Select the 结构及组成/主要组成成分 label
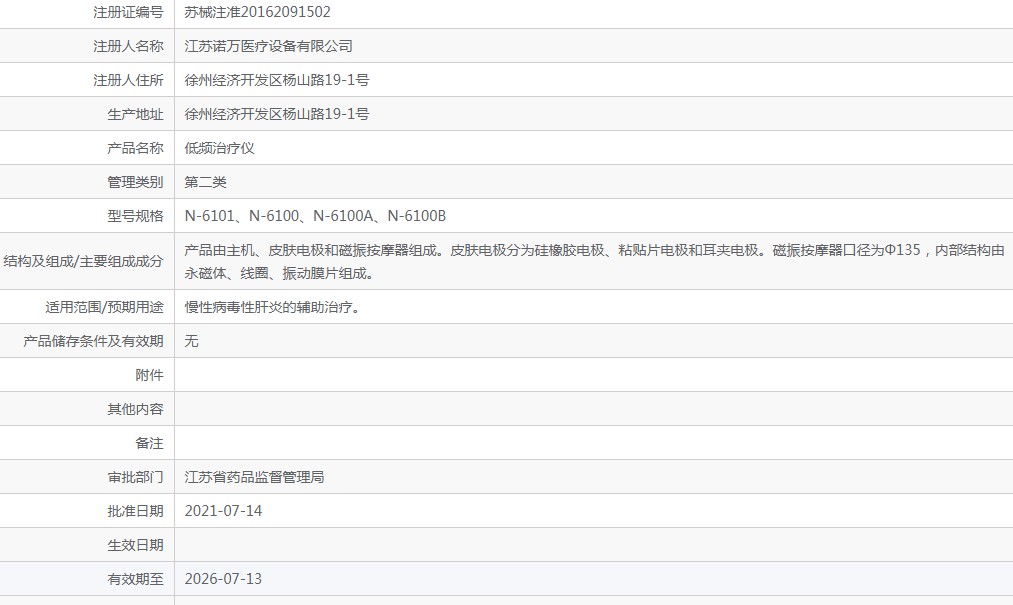Screen dimensions: 1013x605 (83, 261)
